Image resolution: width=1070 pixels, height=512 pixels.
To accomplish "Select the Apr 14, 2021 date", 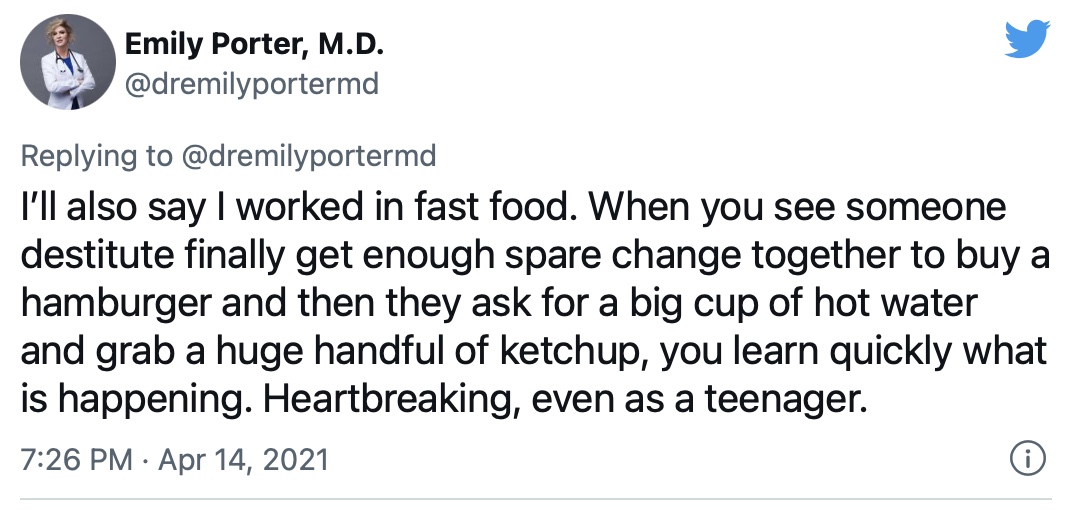I will pos(244,459).
